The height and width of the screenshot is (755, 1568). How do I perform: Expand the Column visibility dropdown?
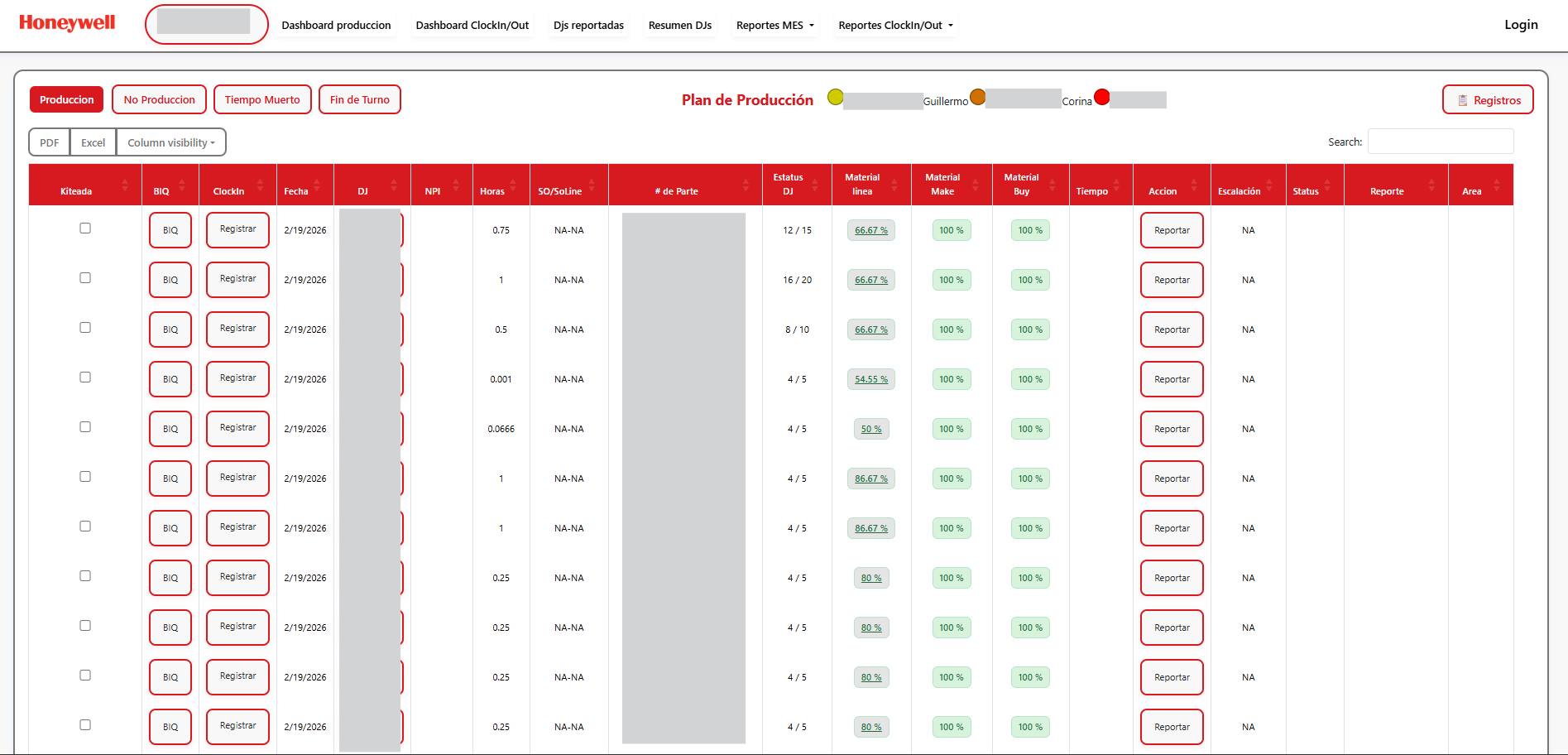point(170,142)
